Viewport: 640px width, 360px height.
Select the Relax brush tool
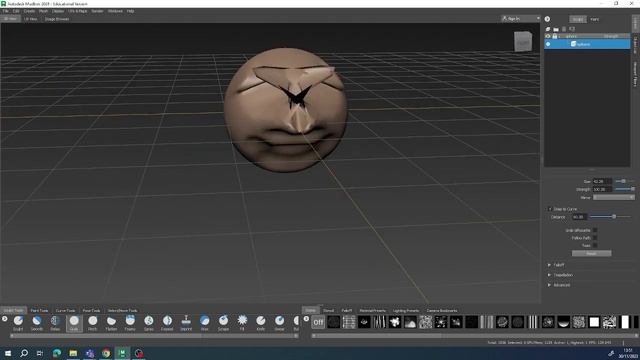click(x=55, y=322)
